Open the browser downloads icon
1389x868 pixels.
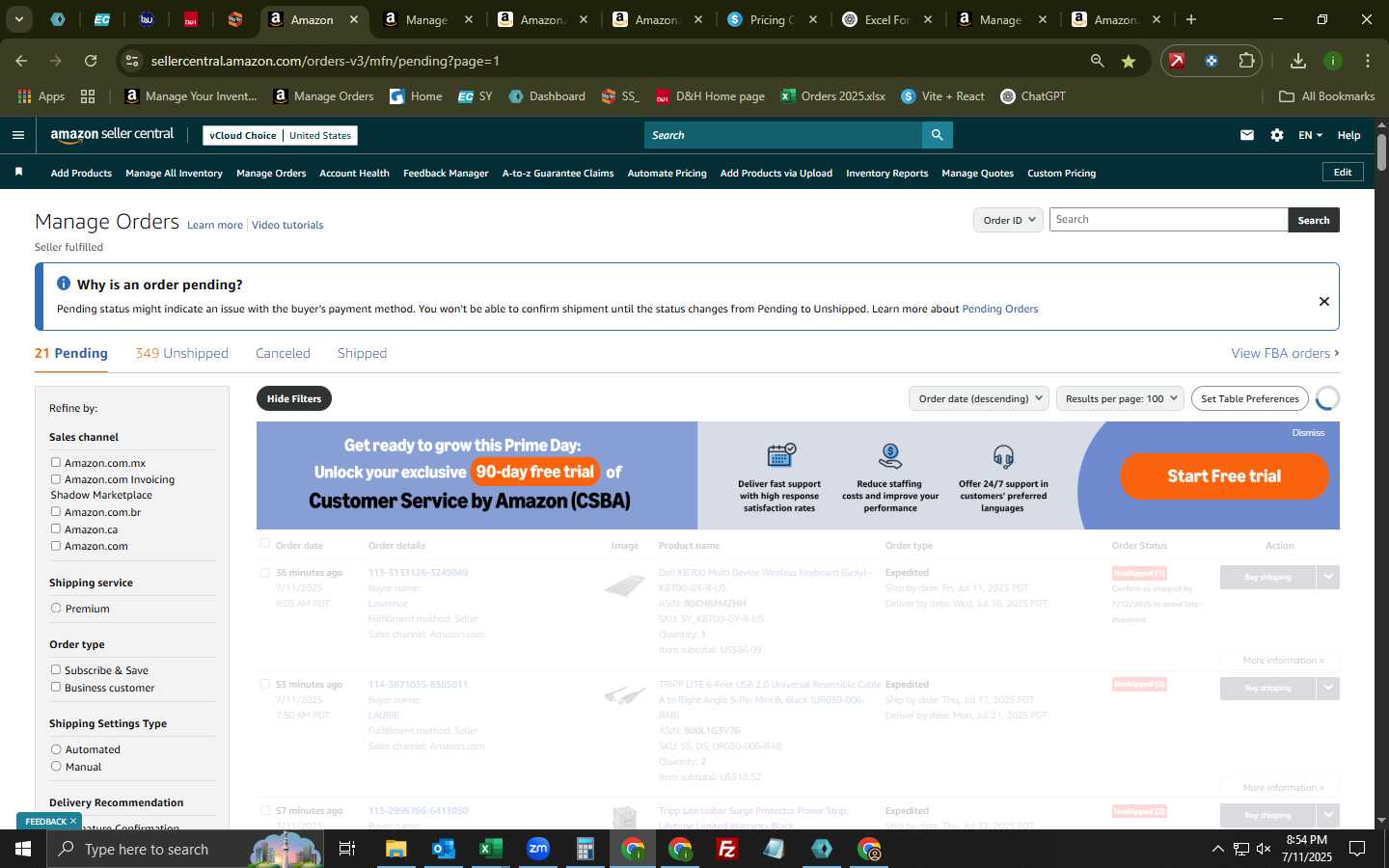(1298, 61)
